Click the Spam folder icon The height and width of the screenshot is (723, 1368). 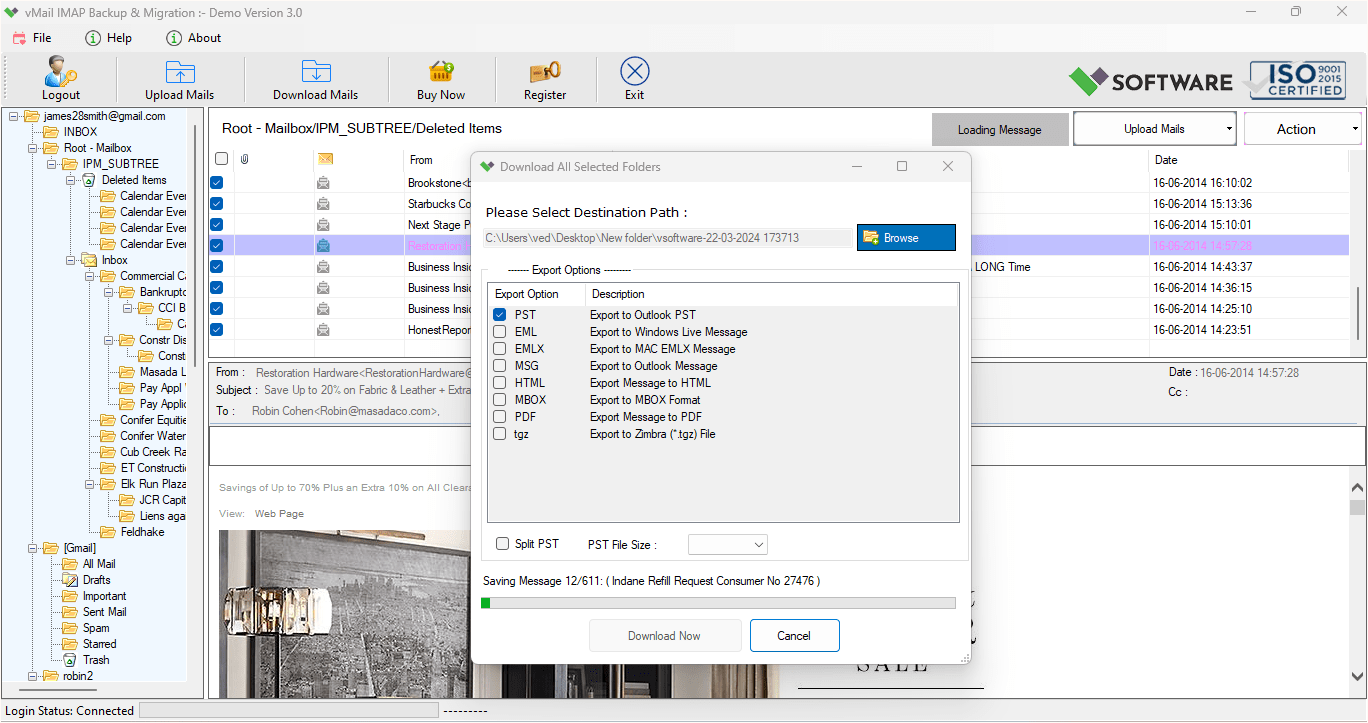tap(70, 628)
